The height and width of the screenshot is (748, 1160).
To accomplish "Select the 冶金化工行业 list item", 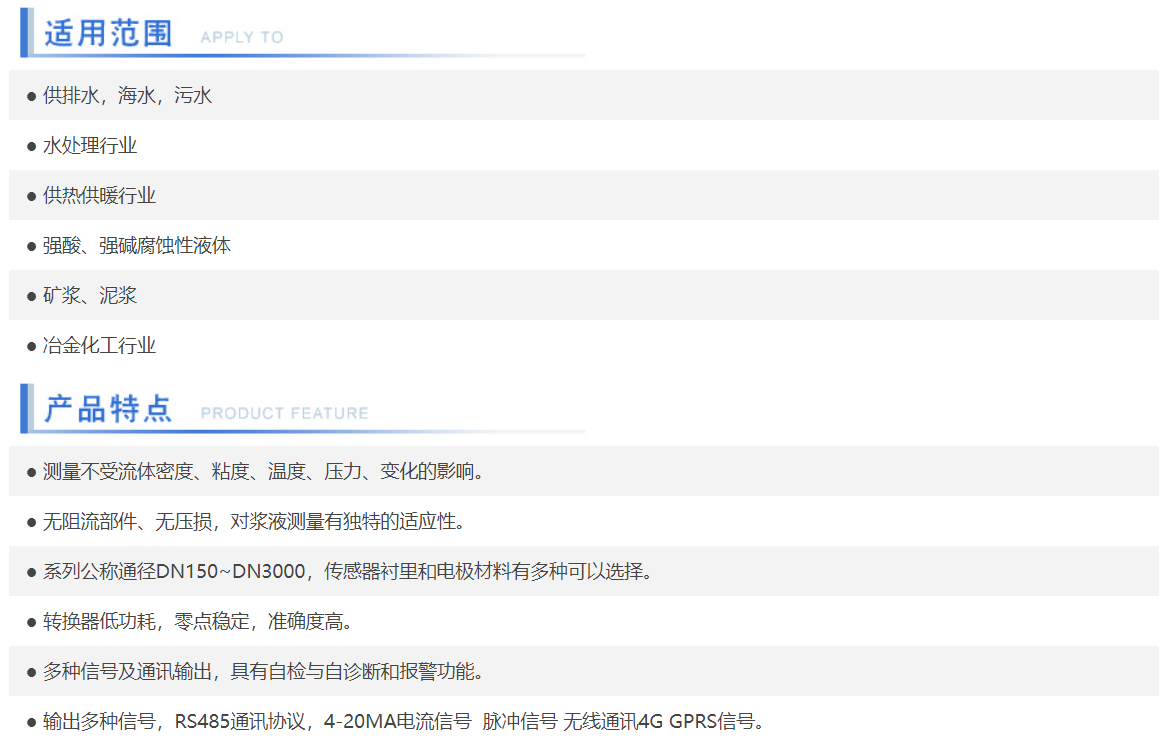I will pyautogui.click(x=99, y=346).
